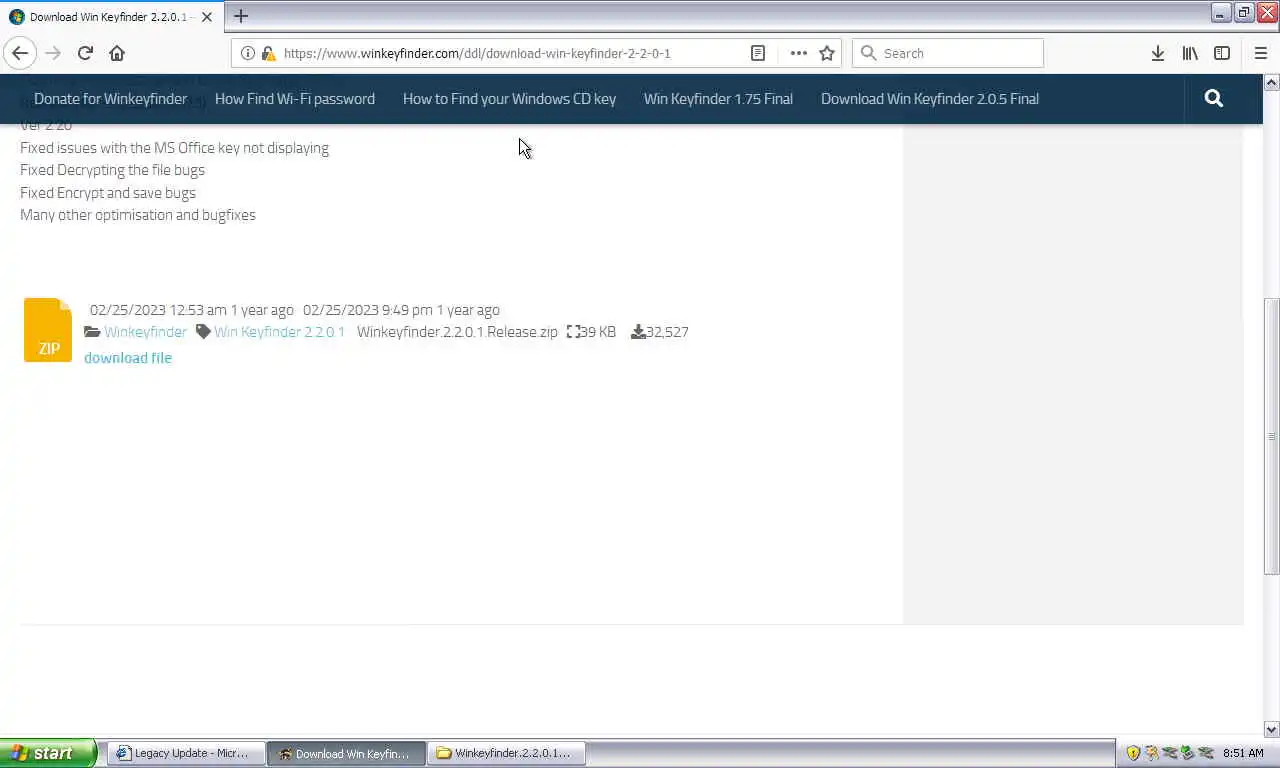Open How to Find your Windows CD key
The image size is (1280, 768).
tap(509, 98)
